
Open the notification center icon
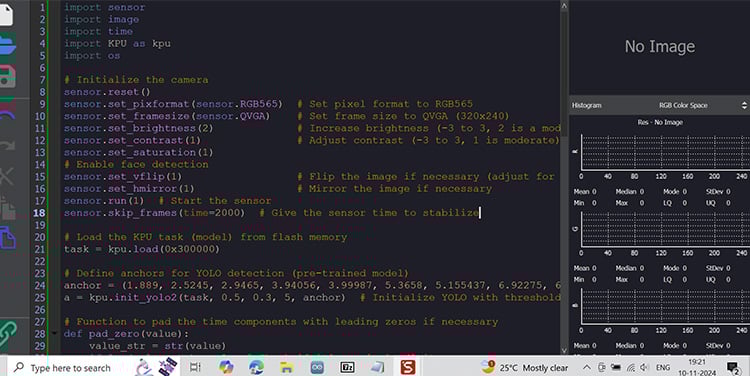pyautogui.click(x=733, y=367)
